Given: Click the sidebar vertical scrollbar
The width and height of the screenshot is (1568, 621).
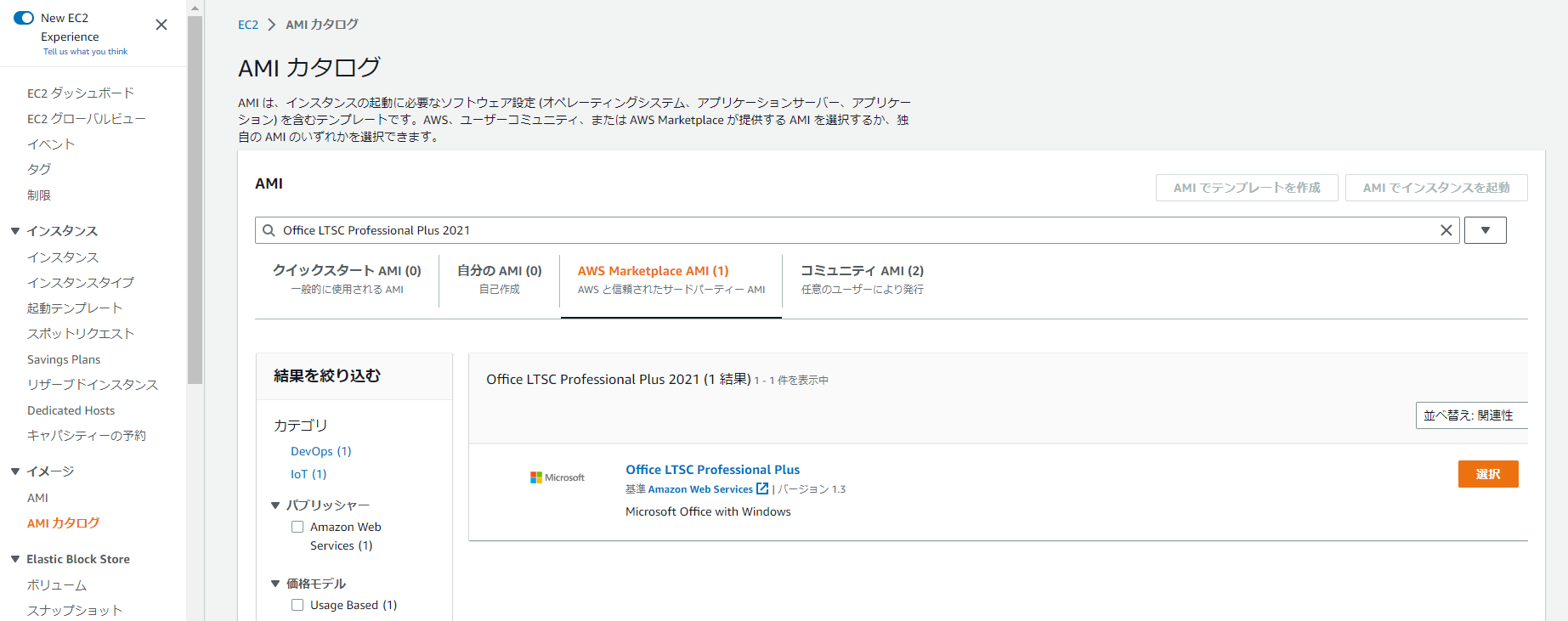Looking at the screenshot, I should [195, 200].
